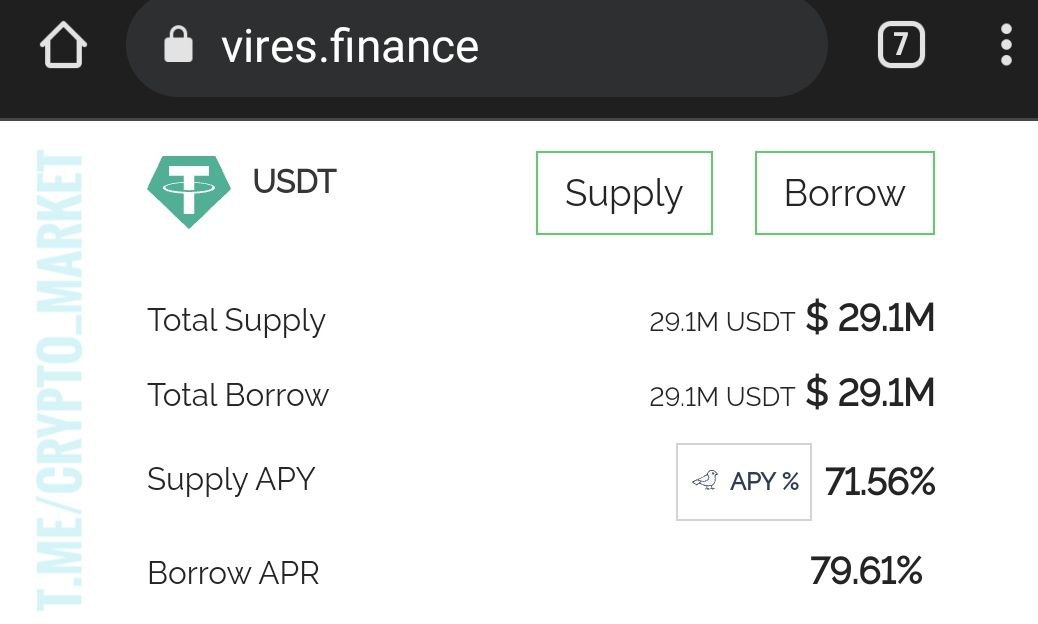Open the three-dot browser menu
Viewport: 1038px width, 624px height.
click(x=1005, y=46)
